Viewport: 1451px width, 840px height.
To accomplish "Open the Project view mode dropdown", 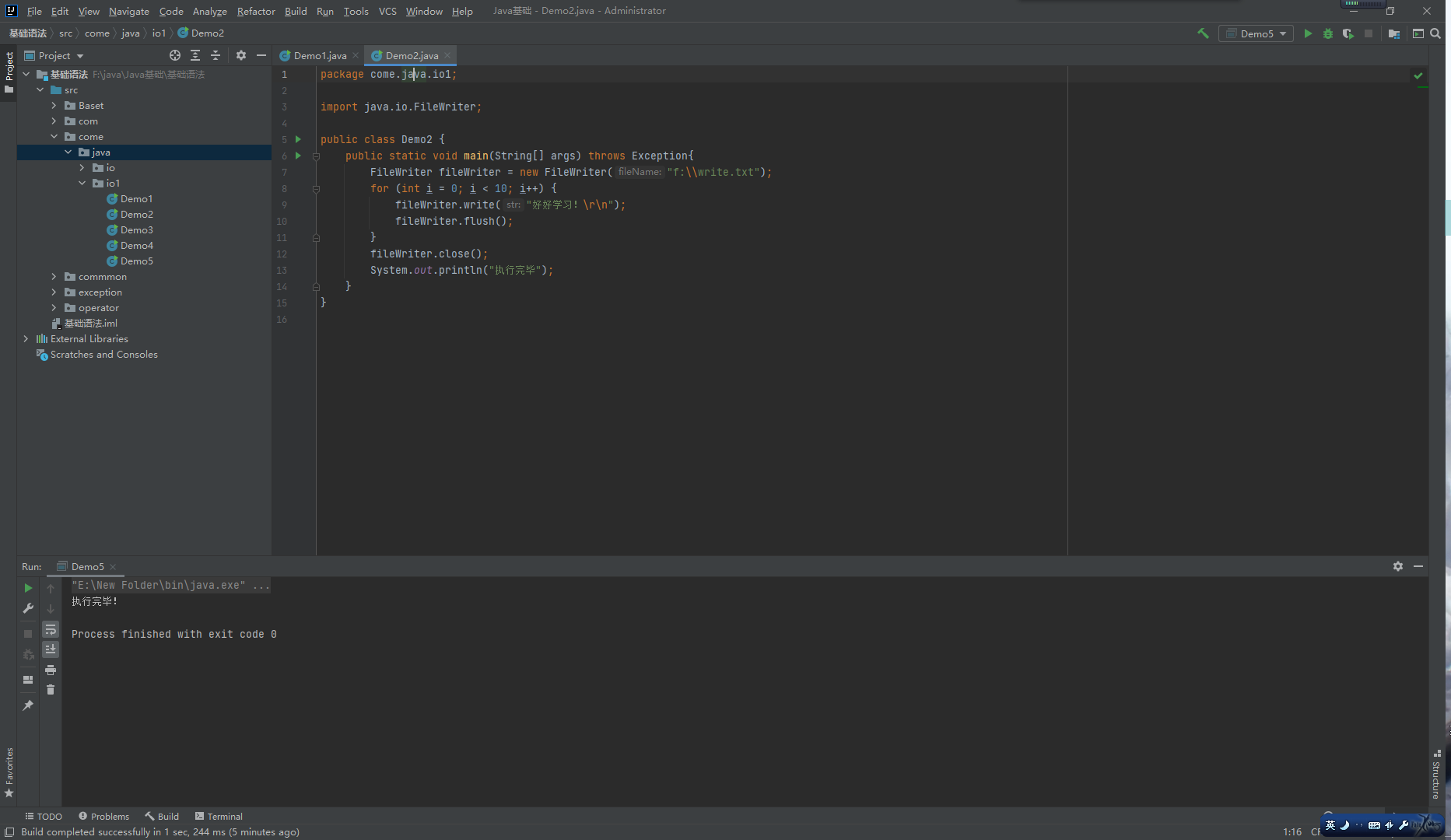I will point(54,55).
